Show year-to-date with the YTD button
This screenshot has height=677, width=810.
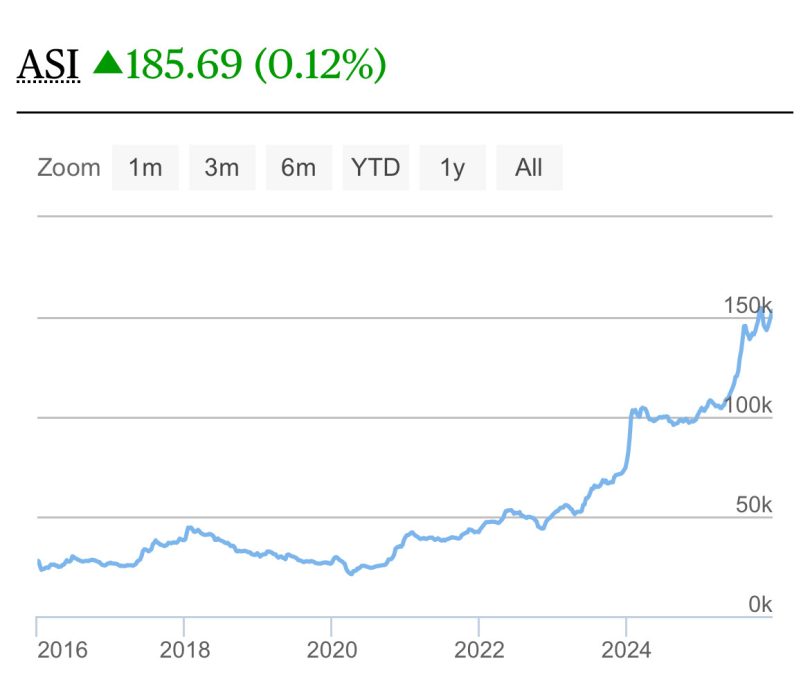click(x=375, y=168)
